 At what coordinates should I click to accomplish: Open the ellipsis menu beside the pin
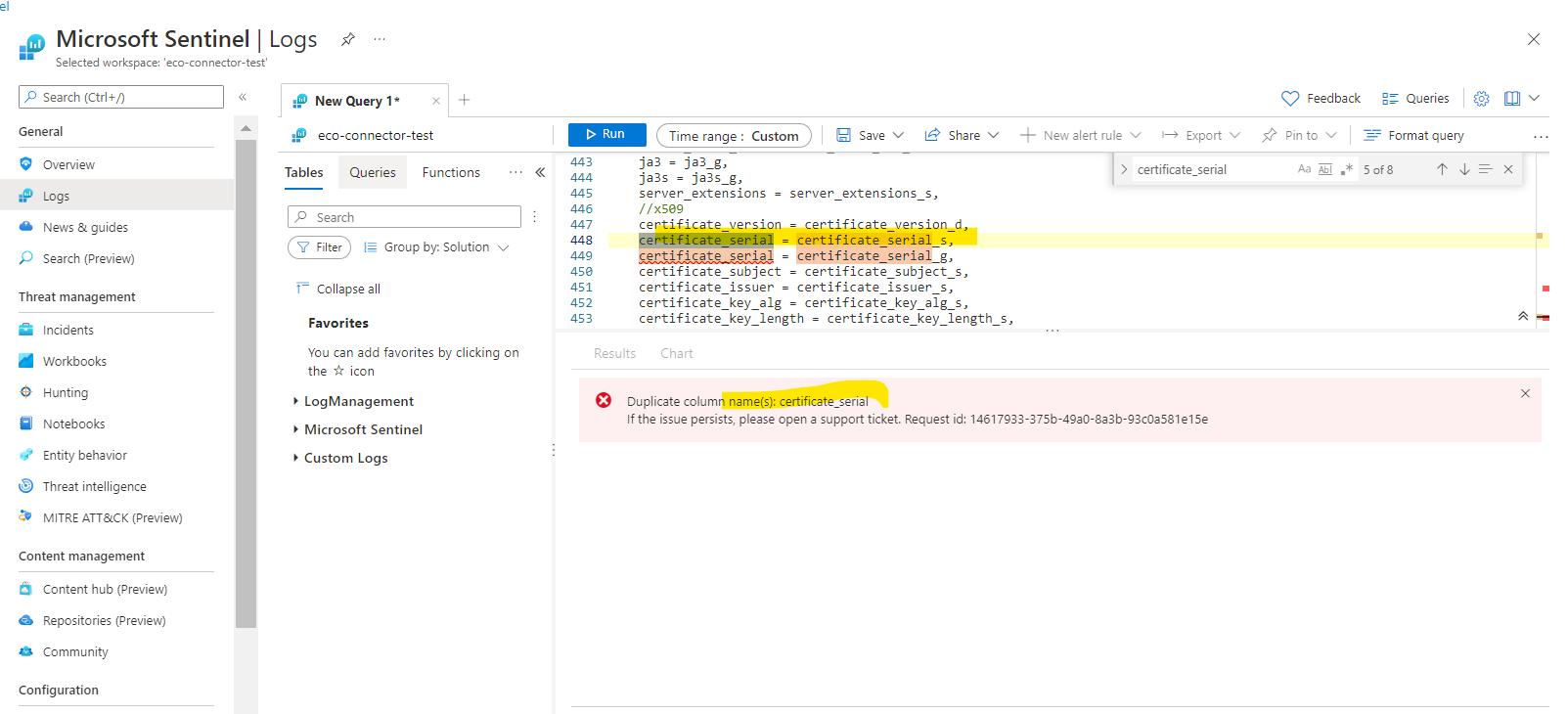pos(380,39)
